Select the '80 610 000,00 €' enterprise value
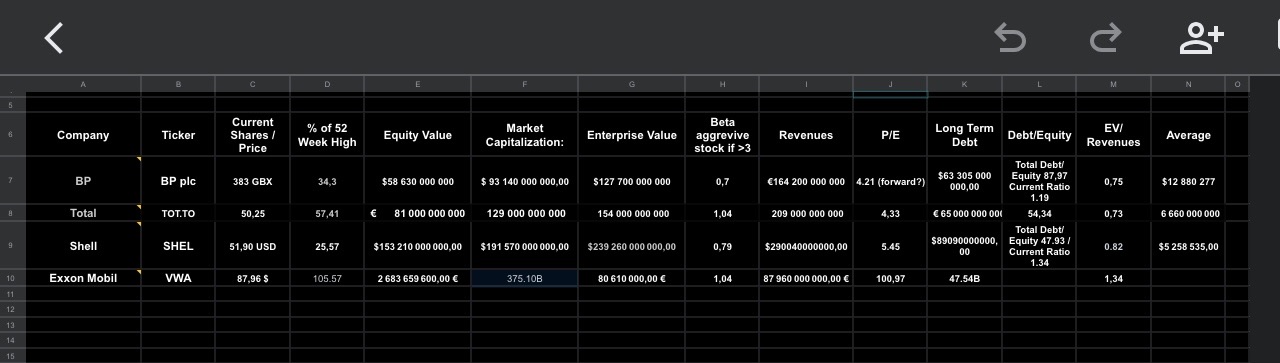1280x363 pixels. pyautogui.click(x=632, y=279)
